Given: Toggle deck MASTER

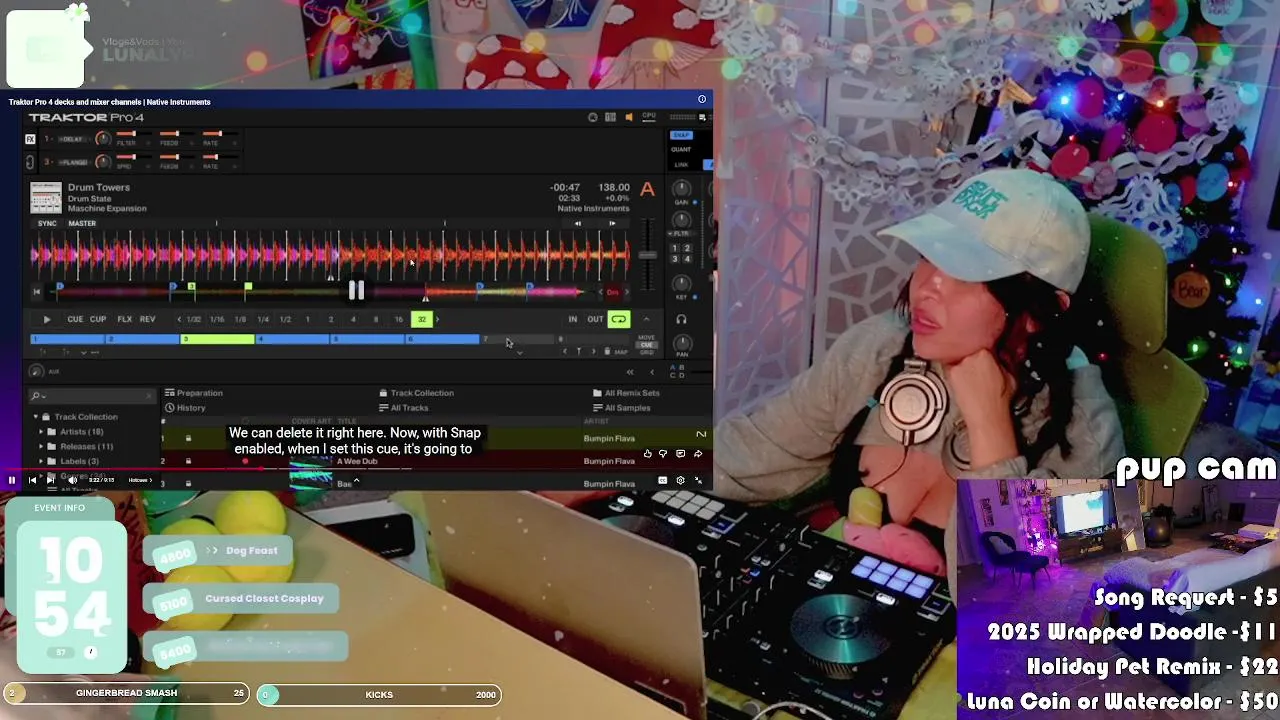Looking at the screenshot, I should coord(82,223).
